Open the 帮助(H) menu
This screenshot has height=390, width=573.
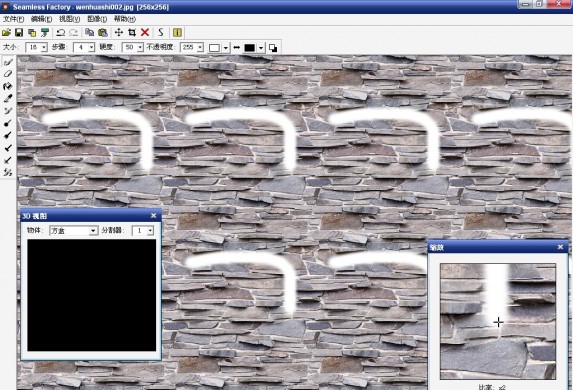[x=125, y=19]
